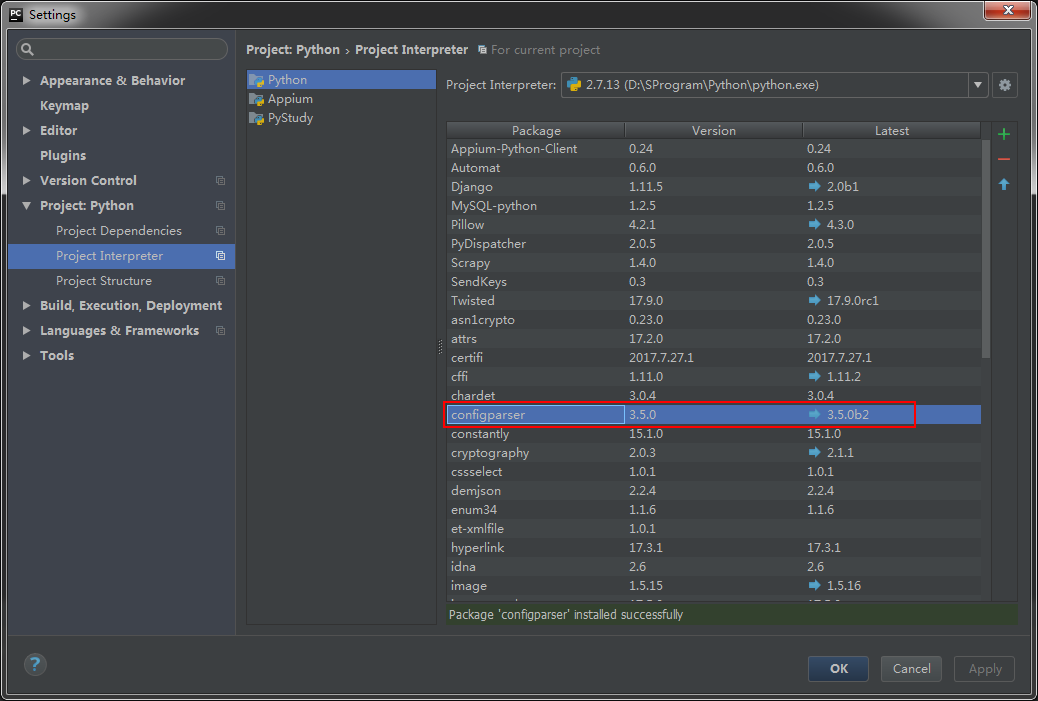Select the configparser package name cell
The image size is (1038, 701).
pyautogui.click(x=536, y=414)
